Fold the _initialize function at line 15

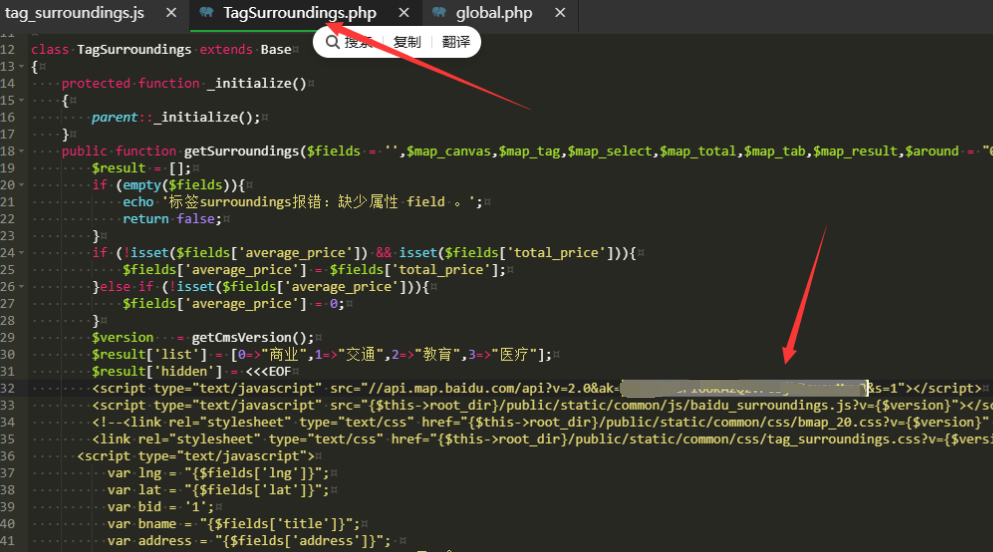point(23,100)
